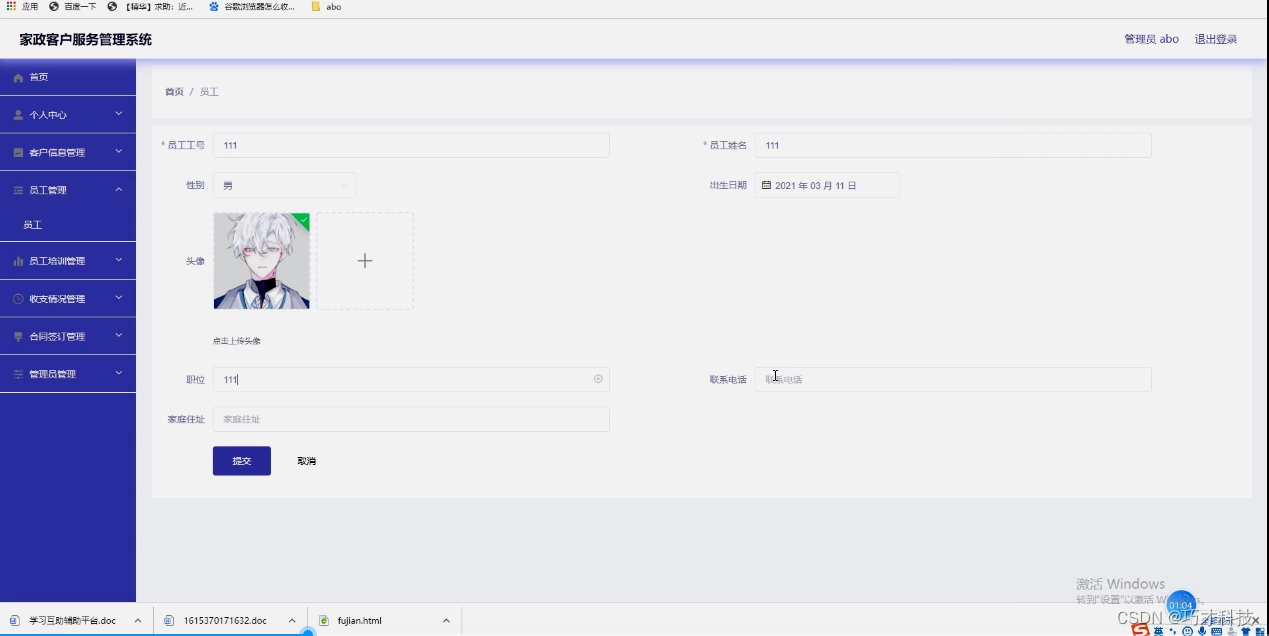Click the 员工 breadcrumb item

[209, 92]
